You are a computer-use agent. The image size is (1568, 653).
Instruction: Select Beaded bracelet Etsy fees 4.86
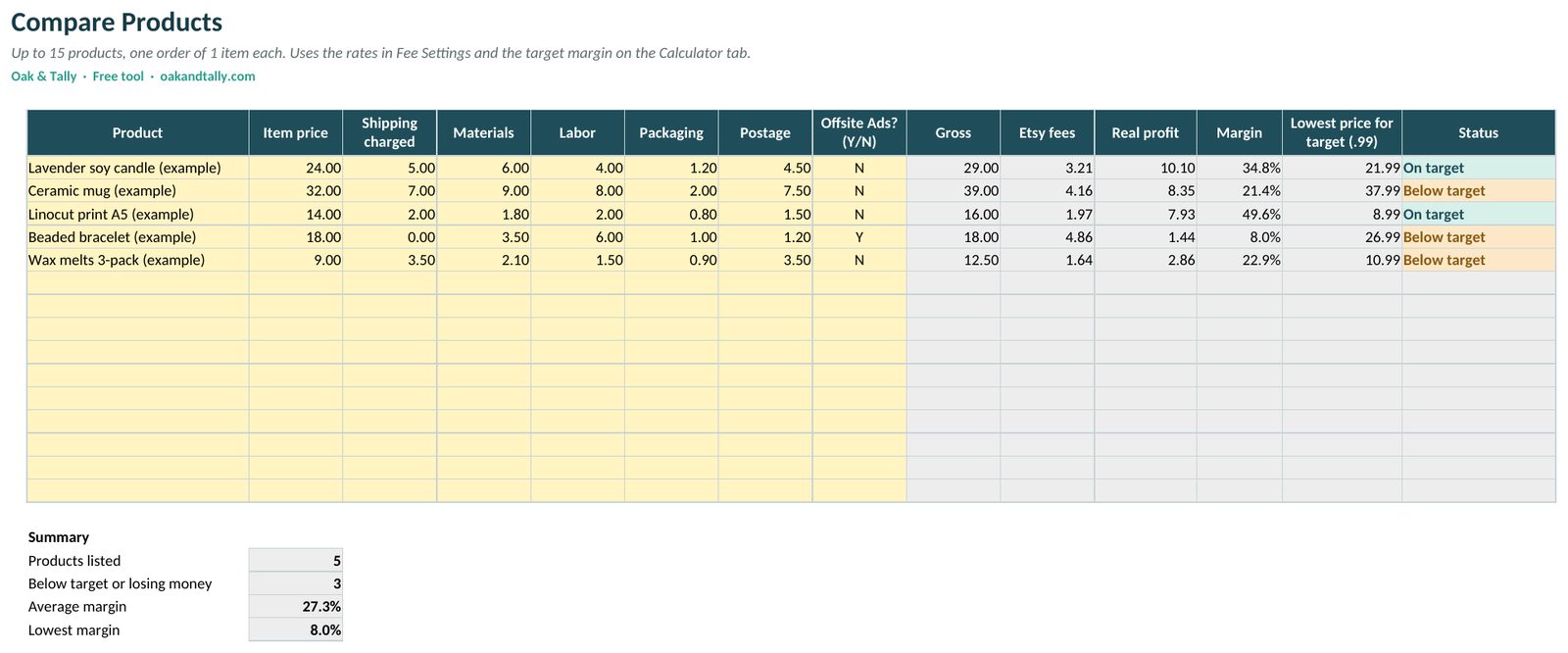[x=1048, y=236]
